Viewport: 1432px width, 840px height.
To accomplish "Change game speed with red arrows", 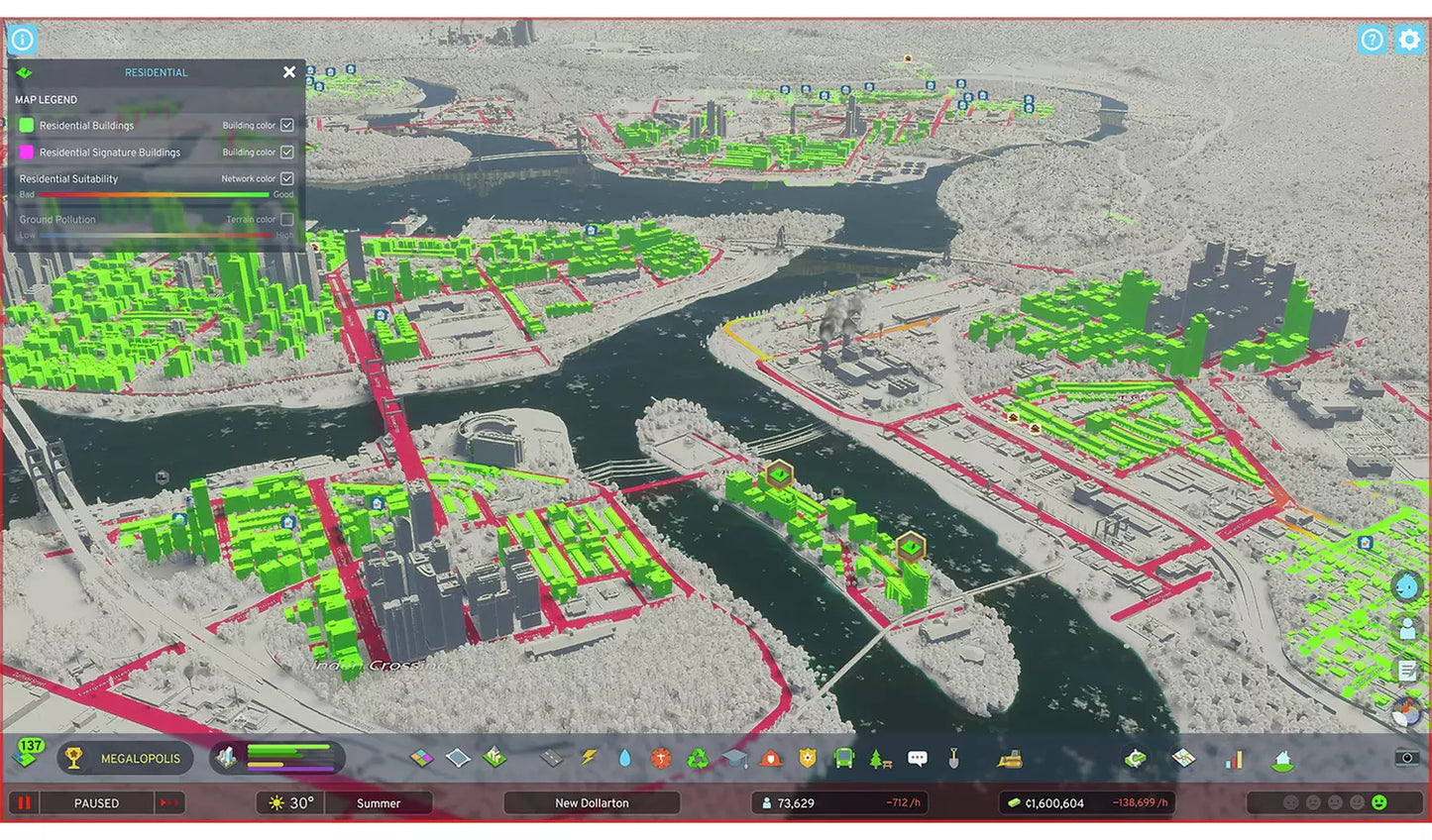I will 169,802.
